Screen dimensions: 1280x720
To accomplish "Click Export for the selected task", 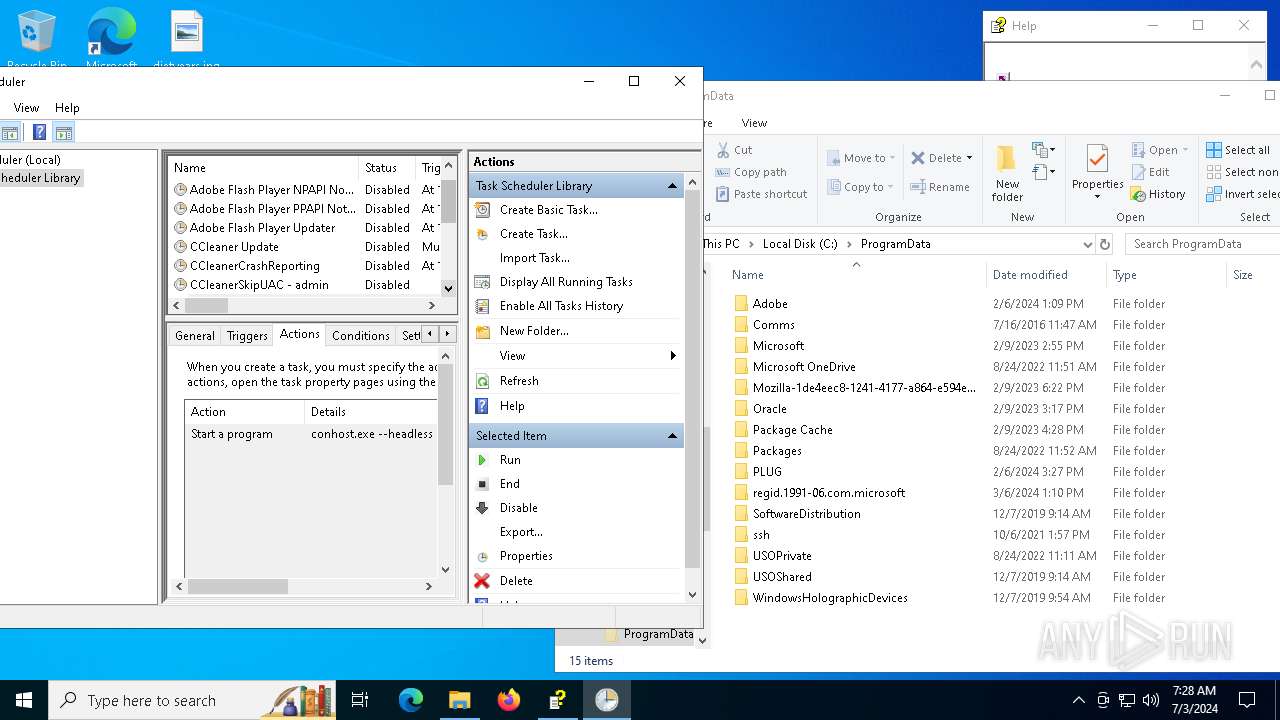I will (x=521, y=532).
